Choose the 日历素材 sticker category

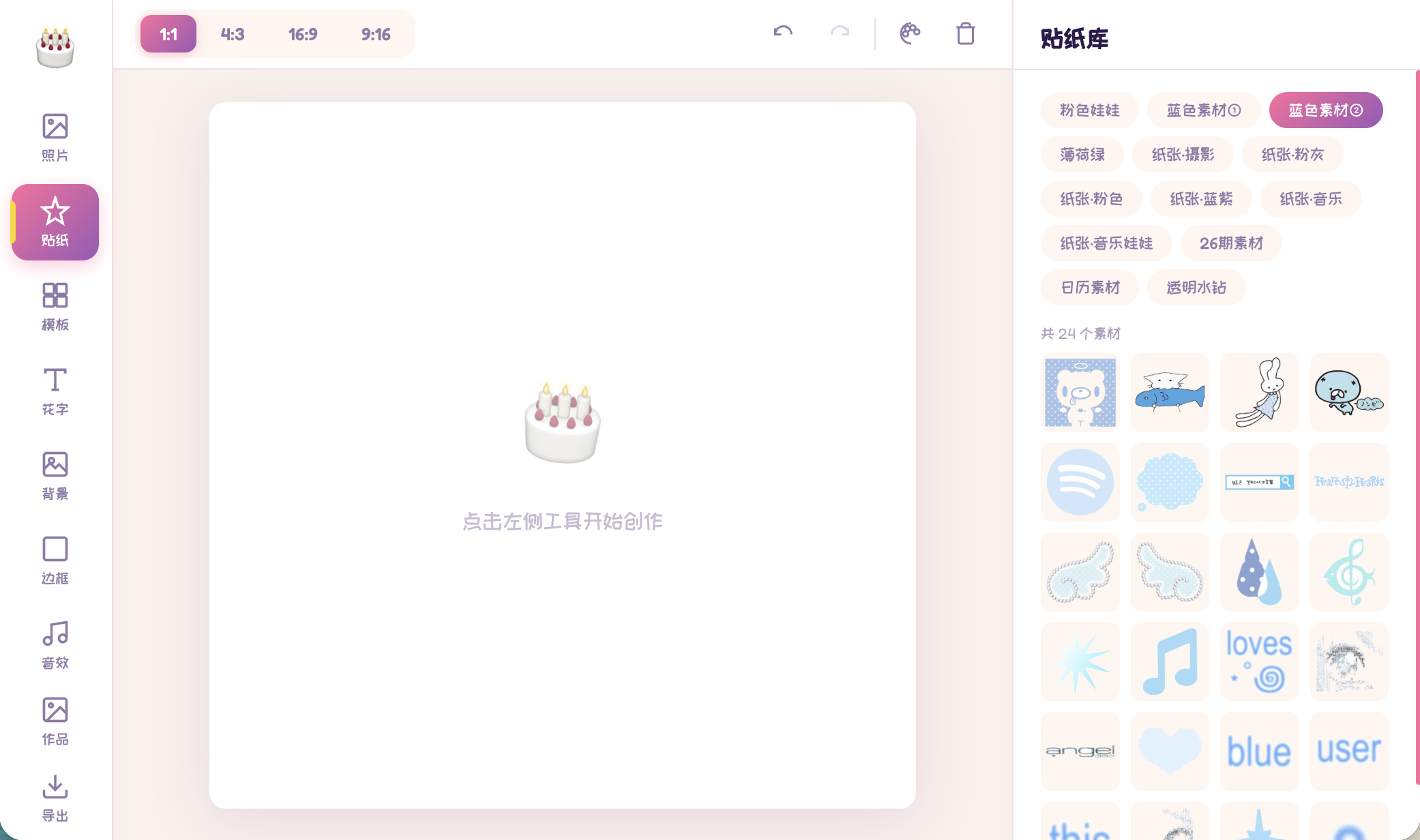1089,287
